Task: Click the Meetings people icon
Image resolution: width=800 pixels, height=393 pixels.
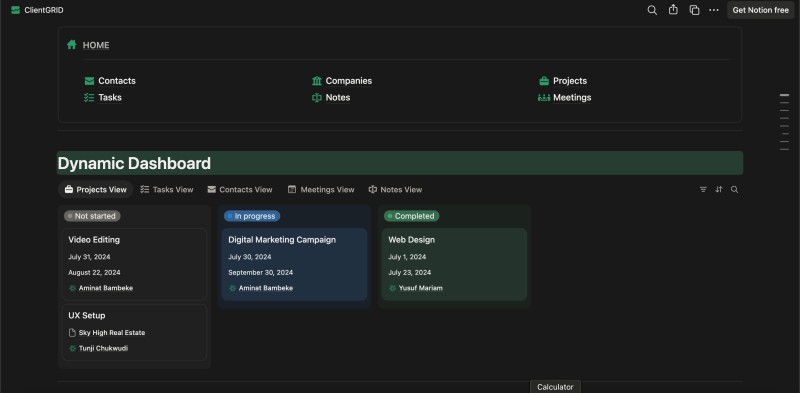Action: click(544, 97)
